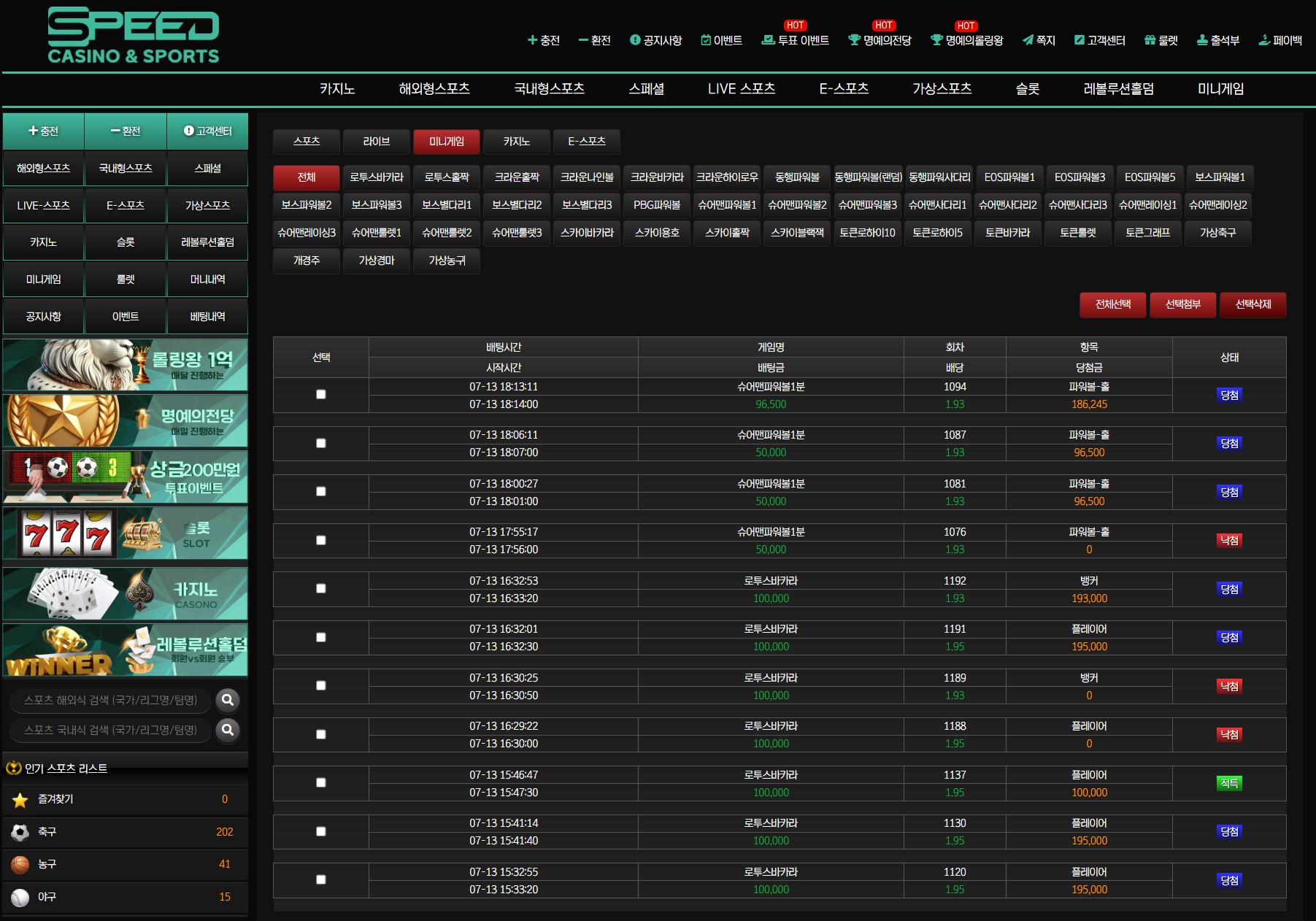
Task: Click the SPEED Casino & Sports logo
Action: click(x=134, y=35)
